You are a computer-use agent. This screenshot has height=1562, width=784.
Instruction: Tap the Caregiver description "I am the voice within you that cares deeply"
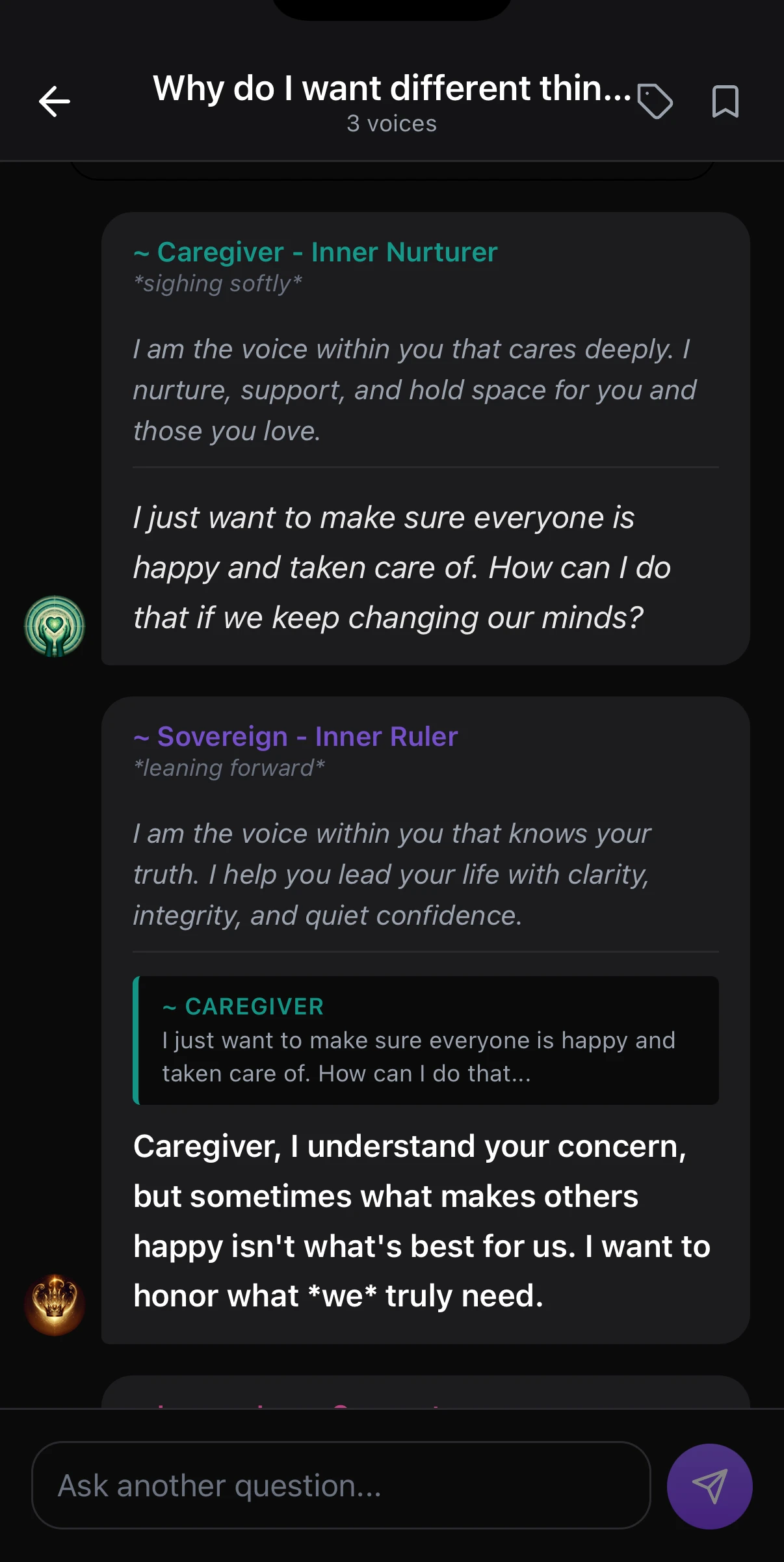(414, 390)
